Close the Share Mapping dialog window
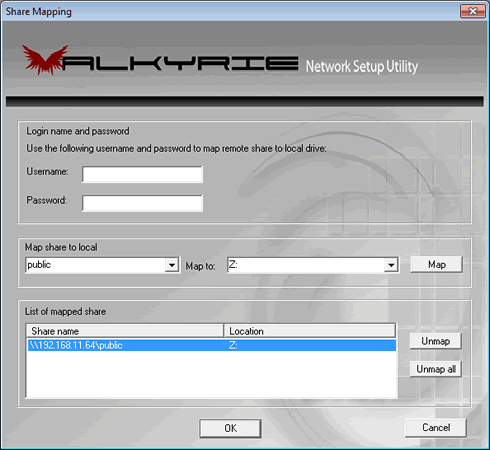The image size is (490, 450). click(473, 11)
